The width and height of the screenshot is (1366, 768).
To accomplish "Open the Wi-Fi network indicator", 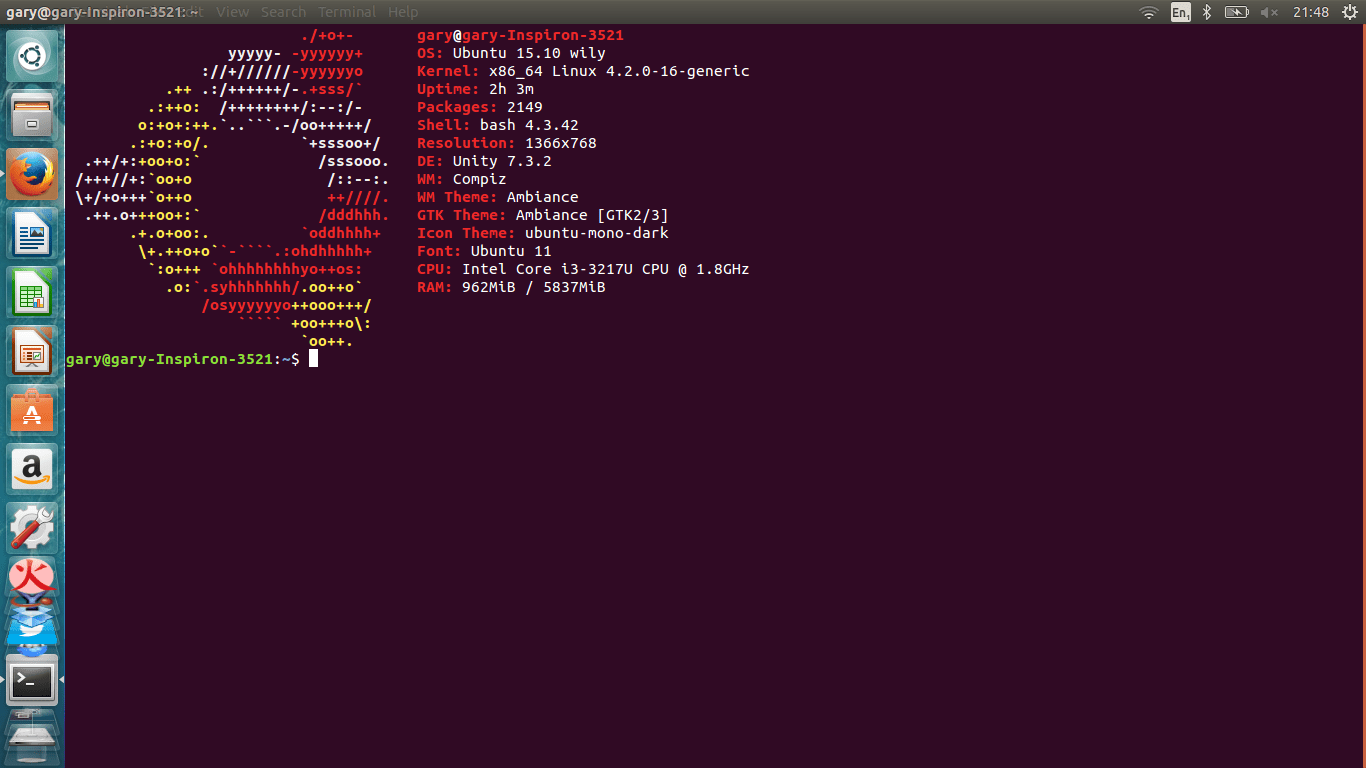I will pyautogui.click(x=1149, y=12).
